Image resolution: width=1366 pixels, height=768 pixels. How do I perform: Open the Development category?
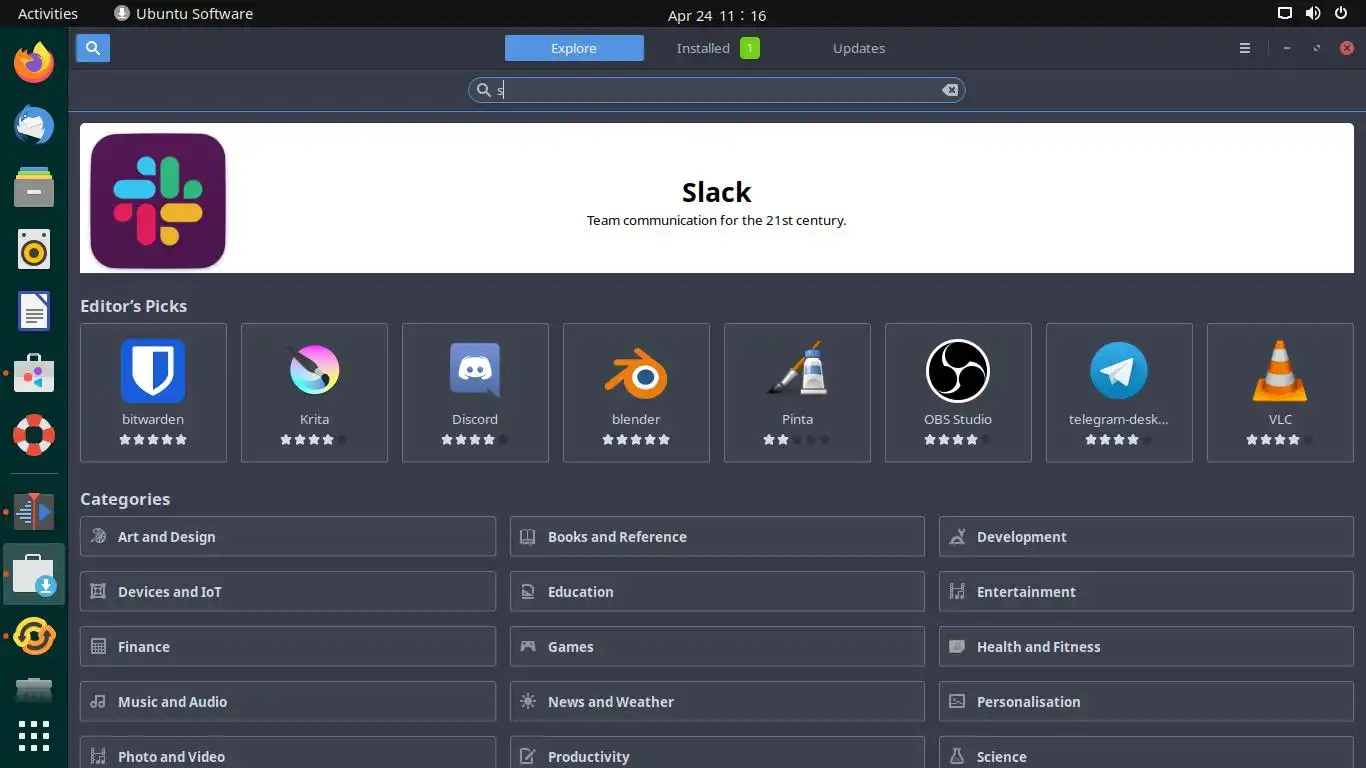(x=1146, y=536)
